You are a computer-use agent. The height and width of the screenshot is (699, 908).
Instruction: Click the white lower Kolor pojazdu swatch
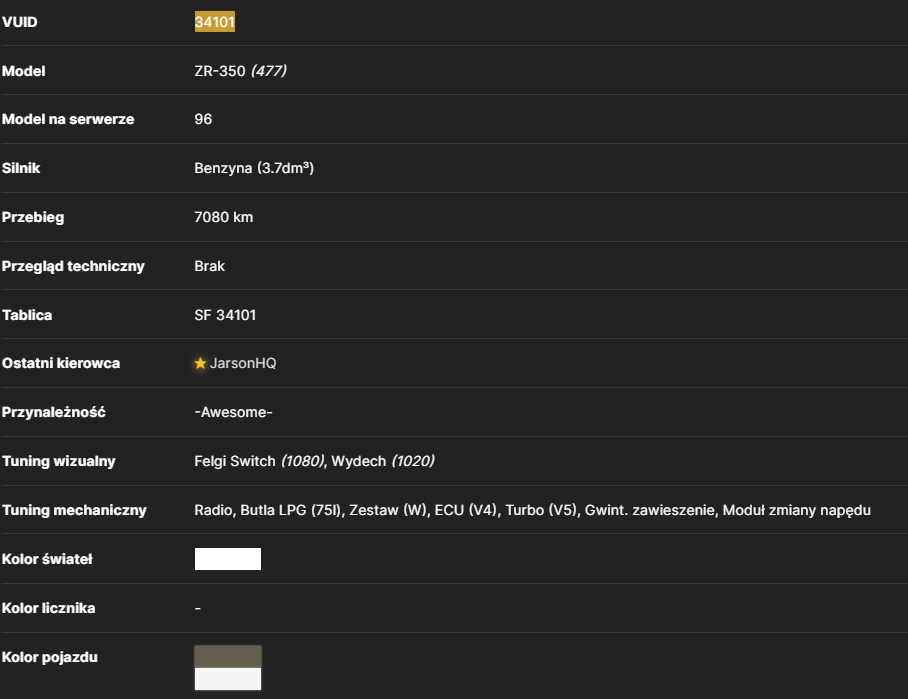(x=228, y=679)
